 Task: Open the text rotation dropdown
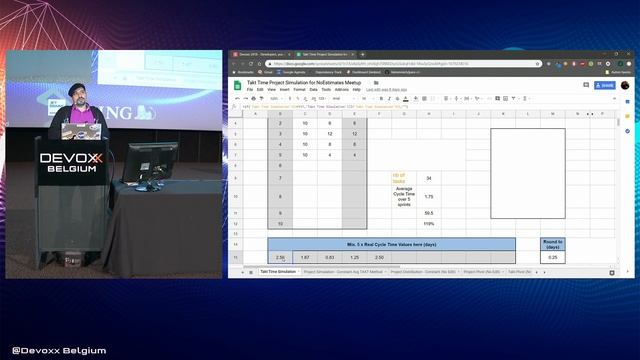478,98
